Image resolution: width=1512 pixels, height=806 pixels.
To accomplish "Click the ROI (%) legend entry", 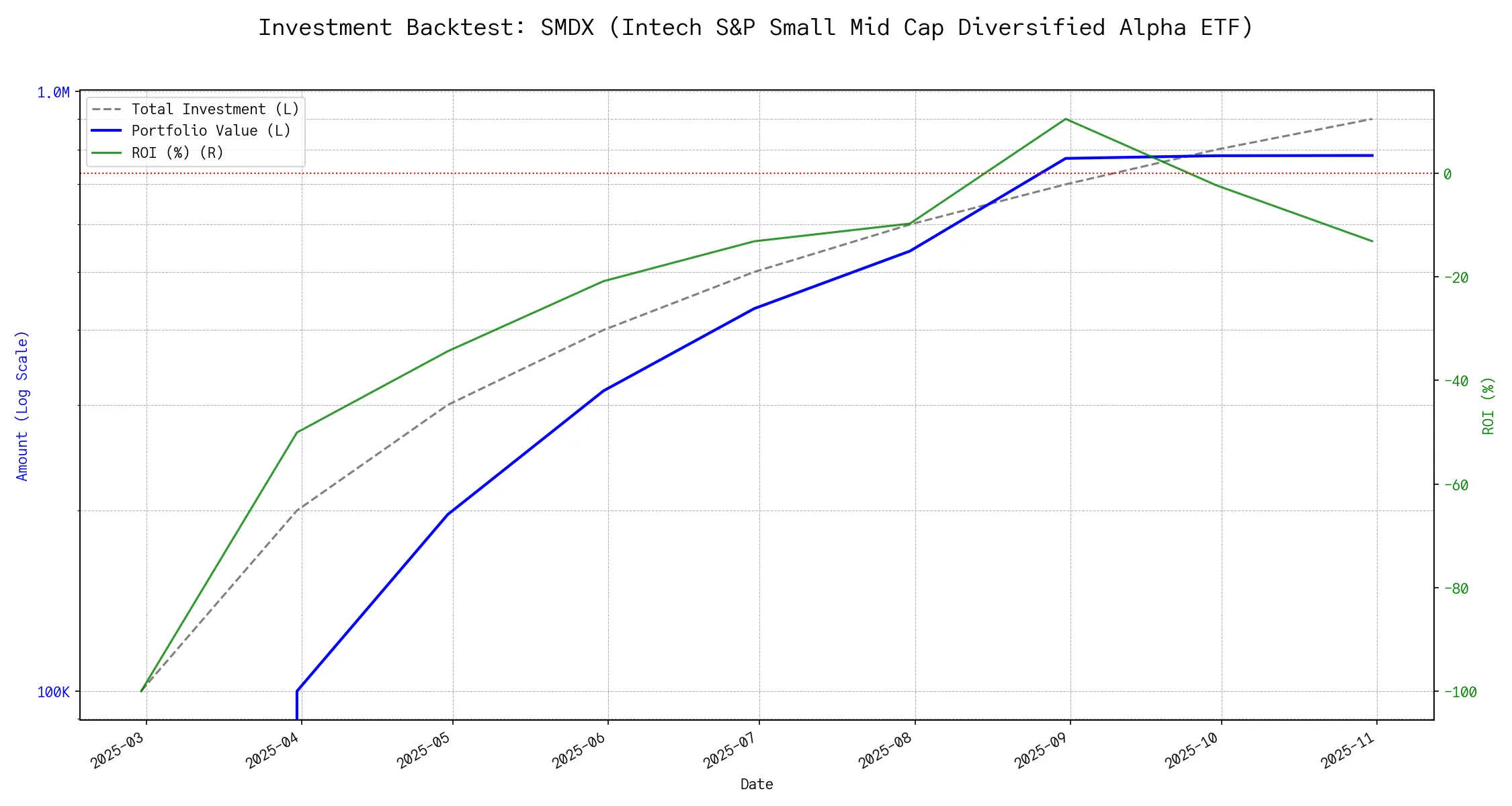I will pos(177,153).
